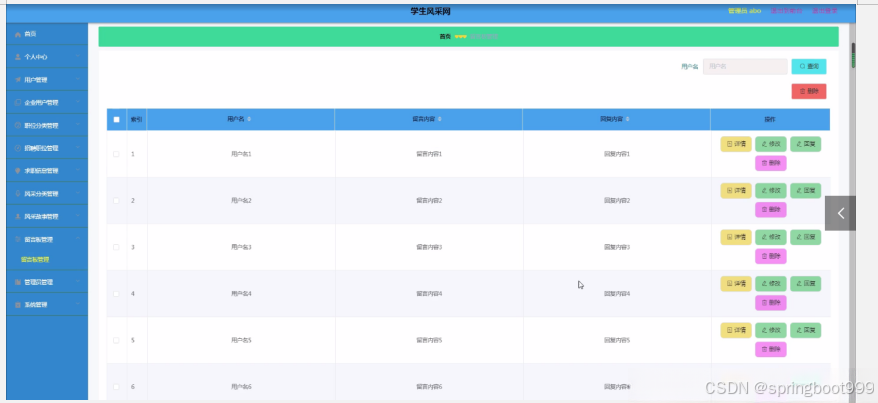Click 修改 button in 用户名5 row
878x403 pixels.
770,330
